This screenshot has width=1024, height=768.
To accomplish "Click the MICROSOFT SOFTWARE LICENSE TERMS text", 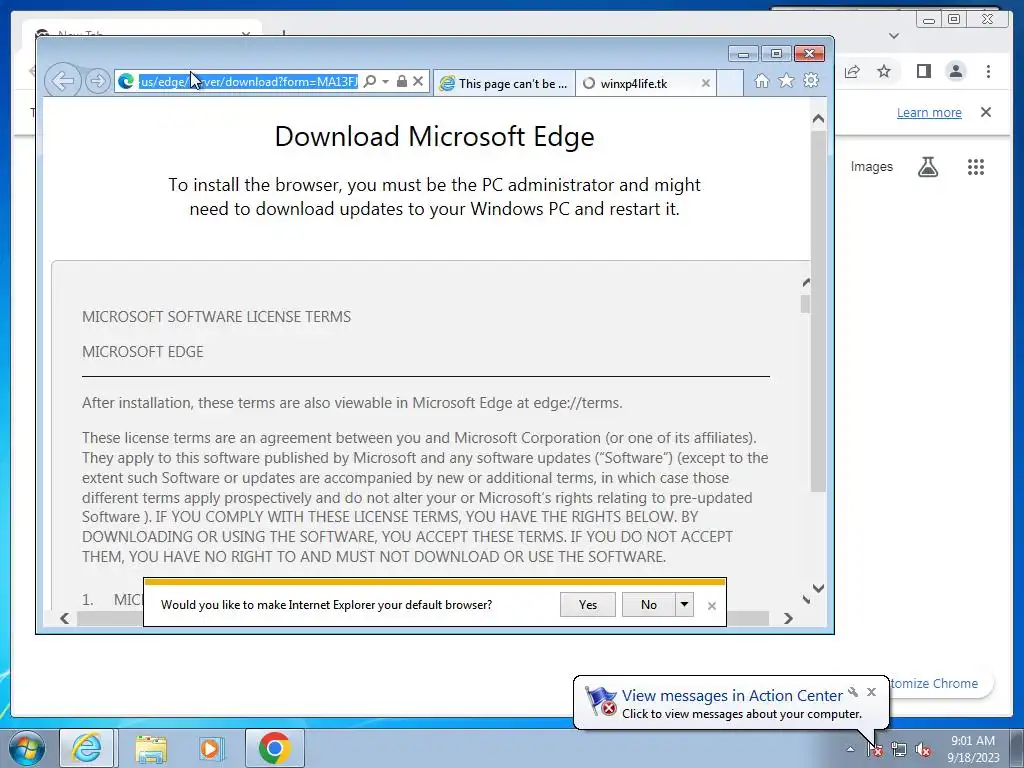I will click(216, 317).
